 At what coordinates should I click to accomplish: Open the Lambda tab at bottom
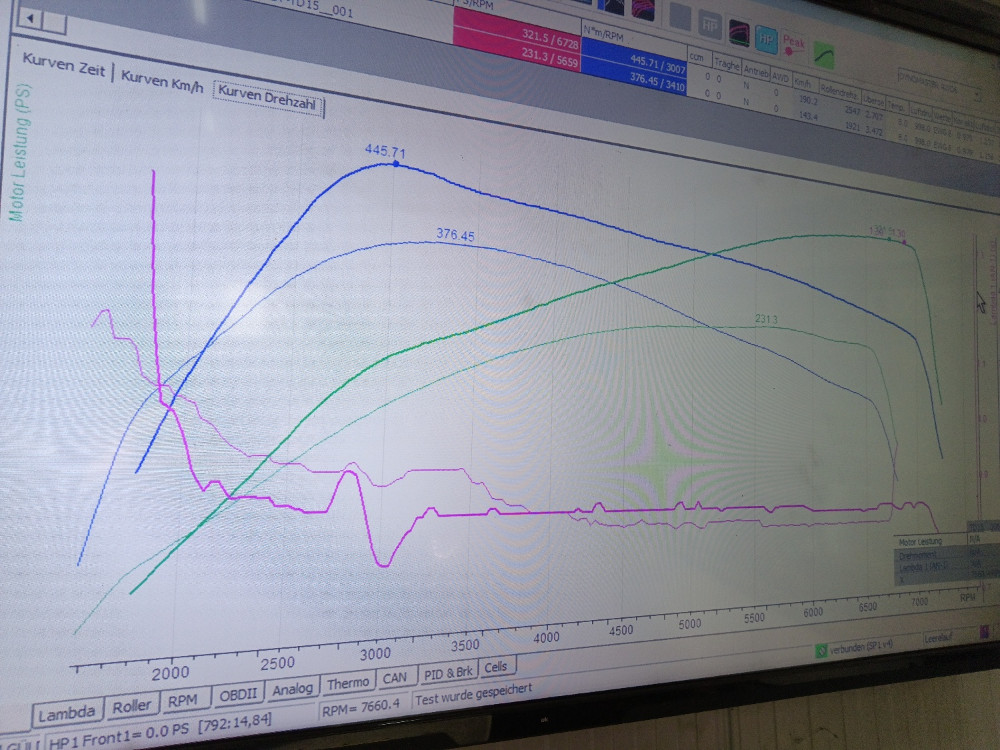point(67,712)
